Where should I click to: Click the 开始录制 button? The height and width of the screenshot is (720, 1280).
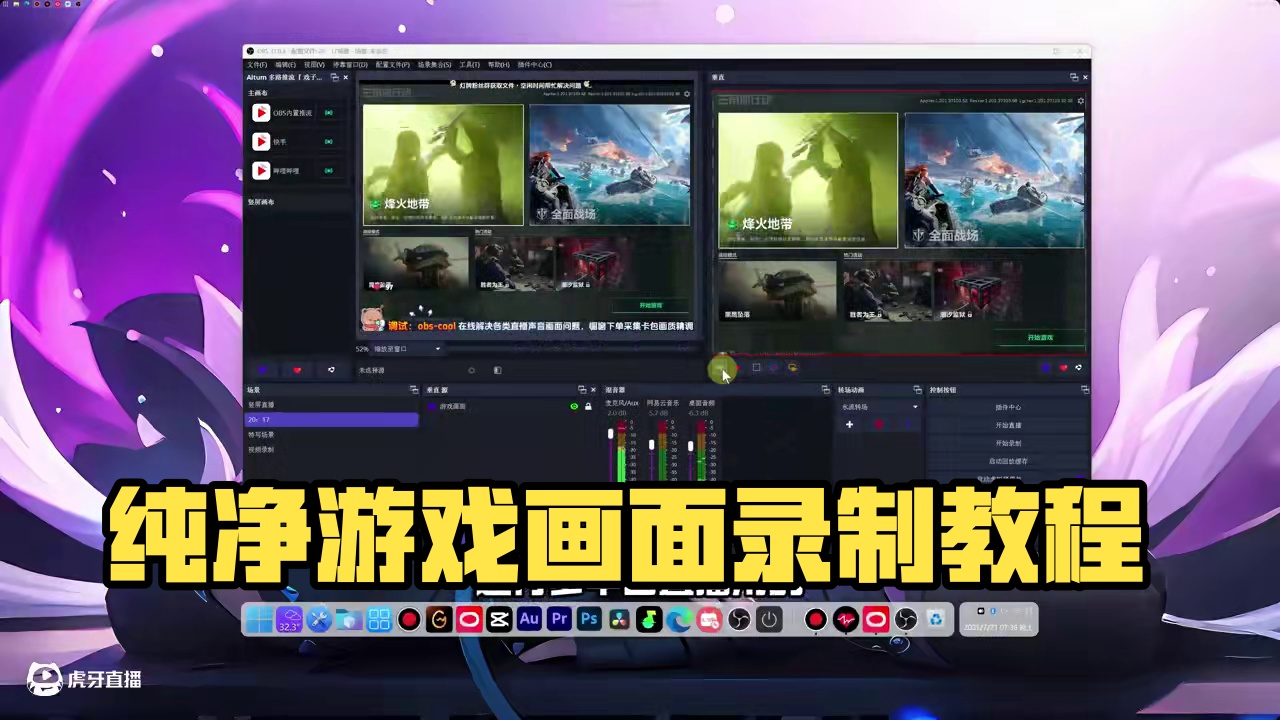[x=1009, y=443]
